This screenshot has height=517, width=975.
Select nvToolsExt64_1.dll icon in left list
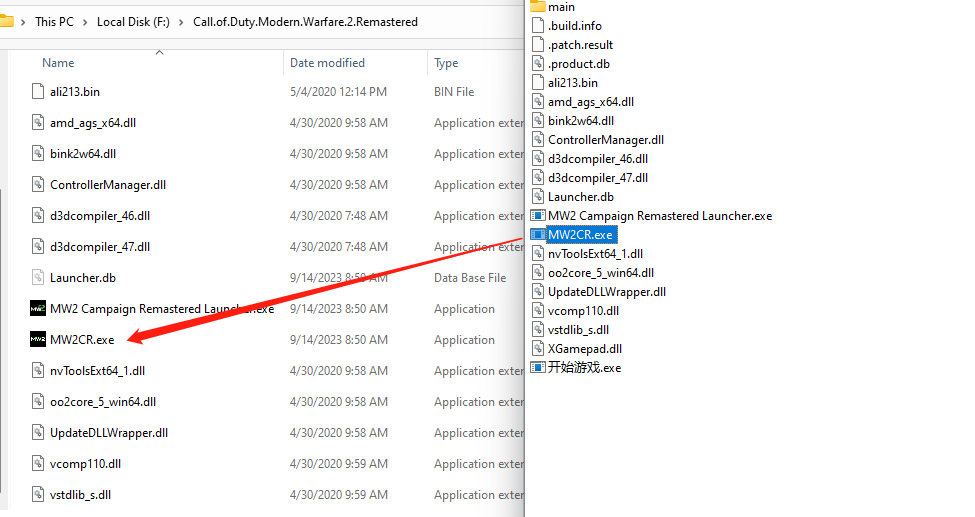point(38,371)
